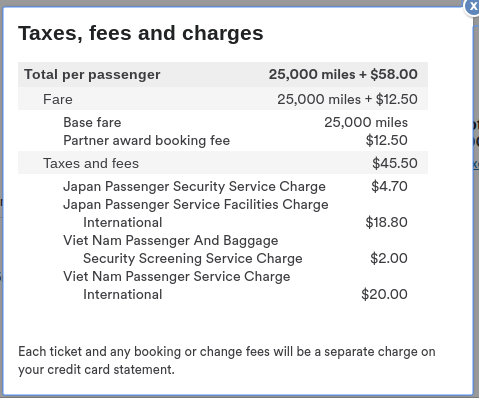Click the 25,000 miles + $12.50 fare amount
Image resolution: width=479 pixels, height=398 pixels.
tap(347, 99)
